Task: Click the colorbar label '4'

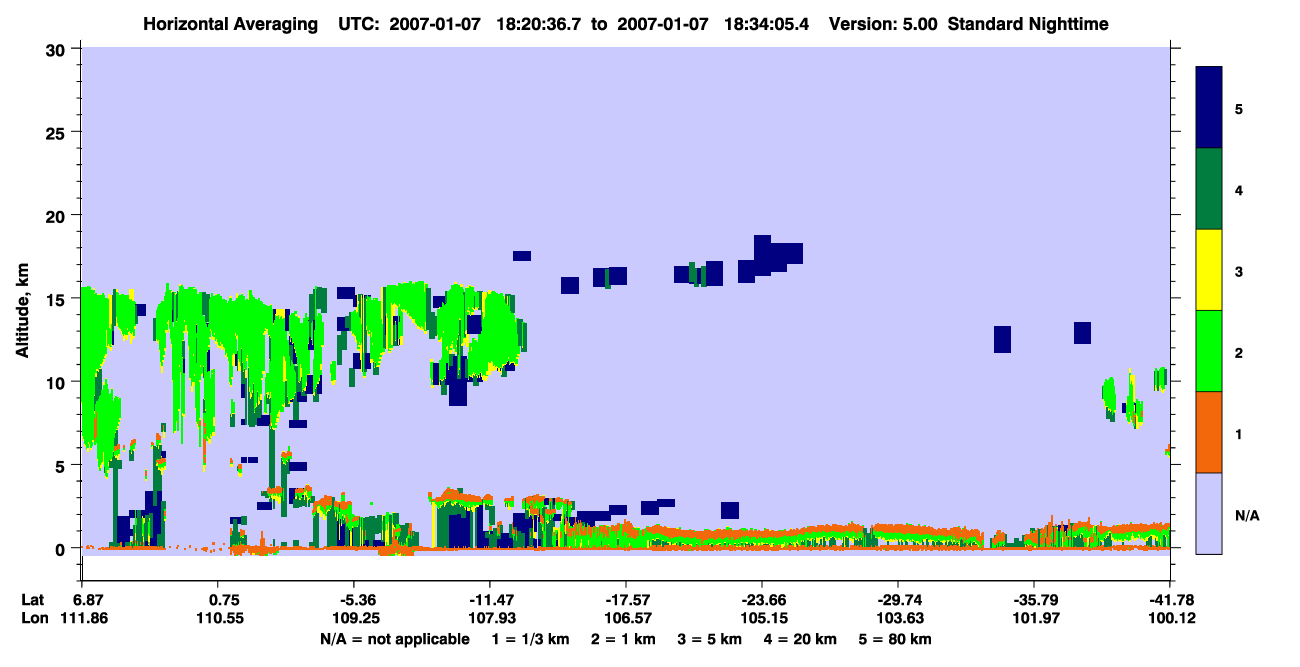Action: (1239, 190)
